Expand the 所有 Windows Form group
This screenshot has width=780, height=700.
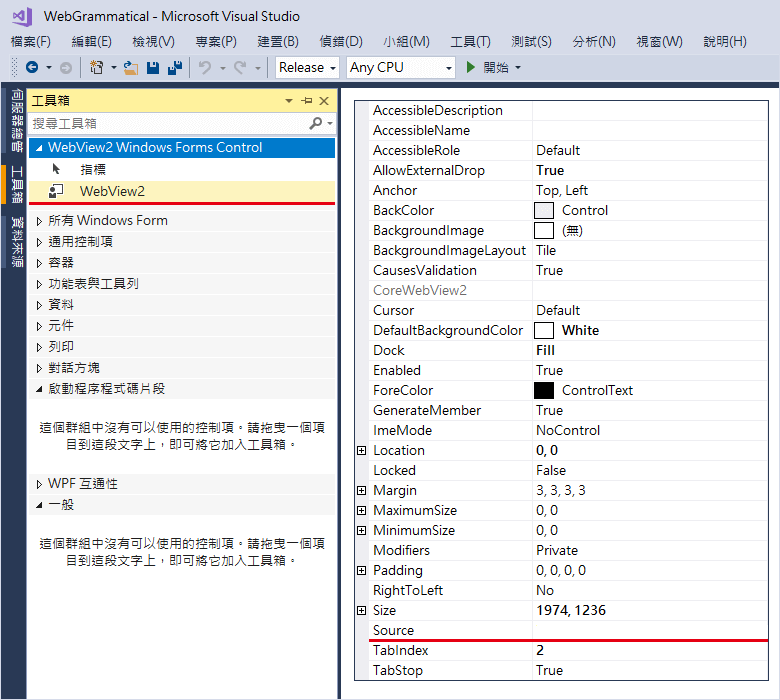pos(39,221)
